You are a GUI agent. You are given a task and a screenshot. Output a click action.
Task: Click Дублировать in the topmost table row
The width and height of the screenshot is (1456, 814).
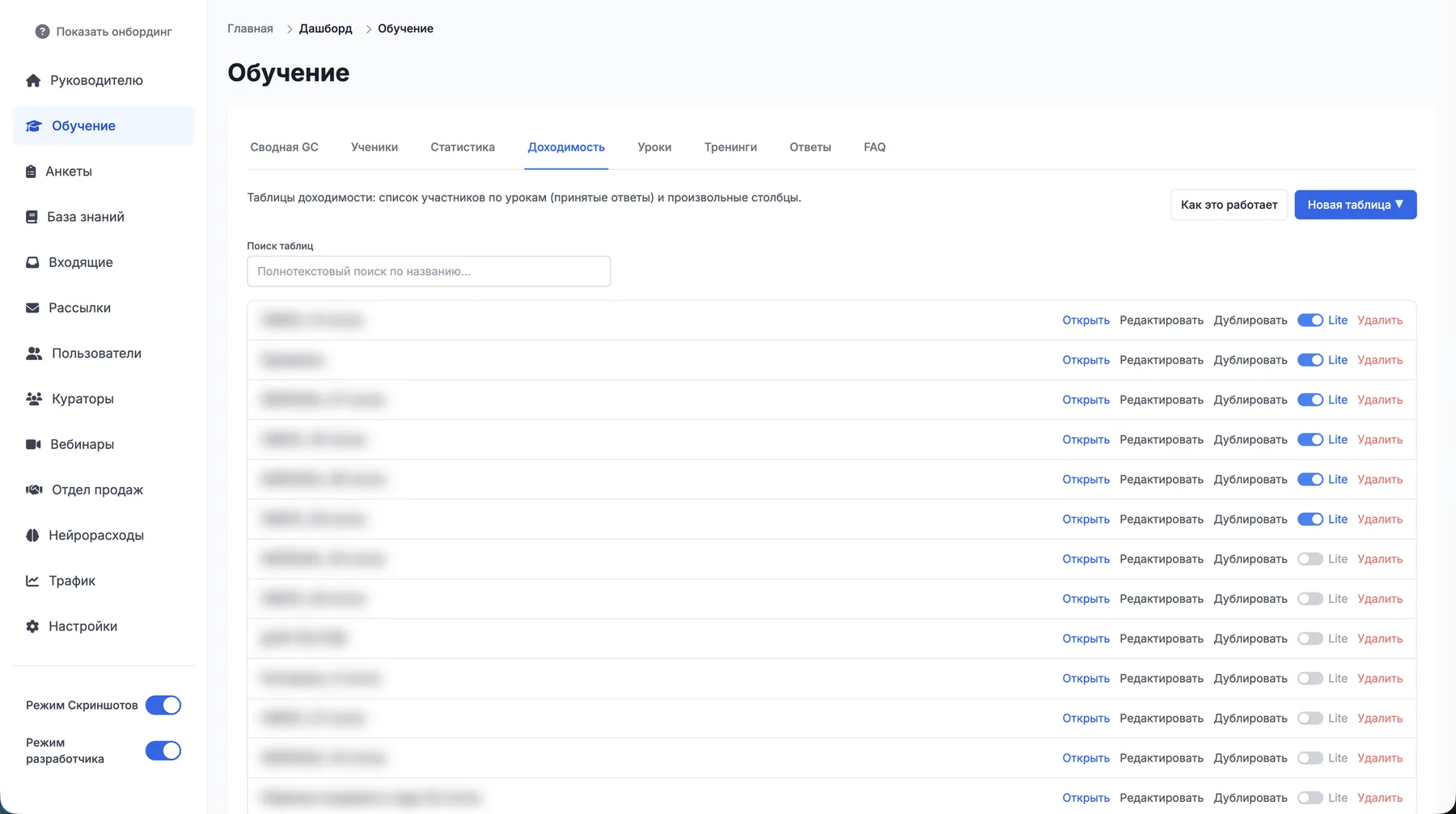point(1251,320)
